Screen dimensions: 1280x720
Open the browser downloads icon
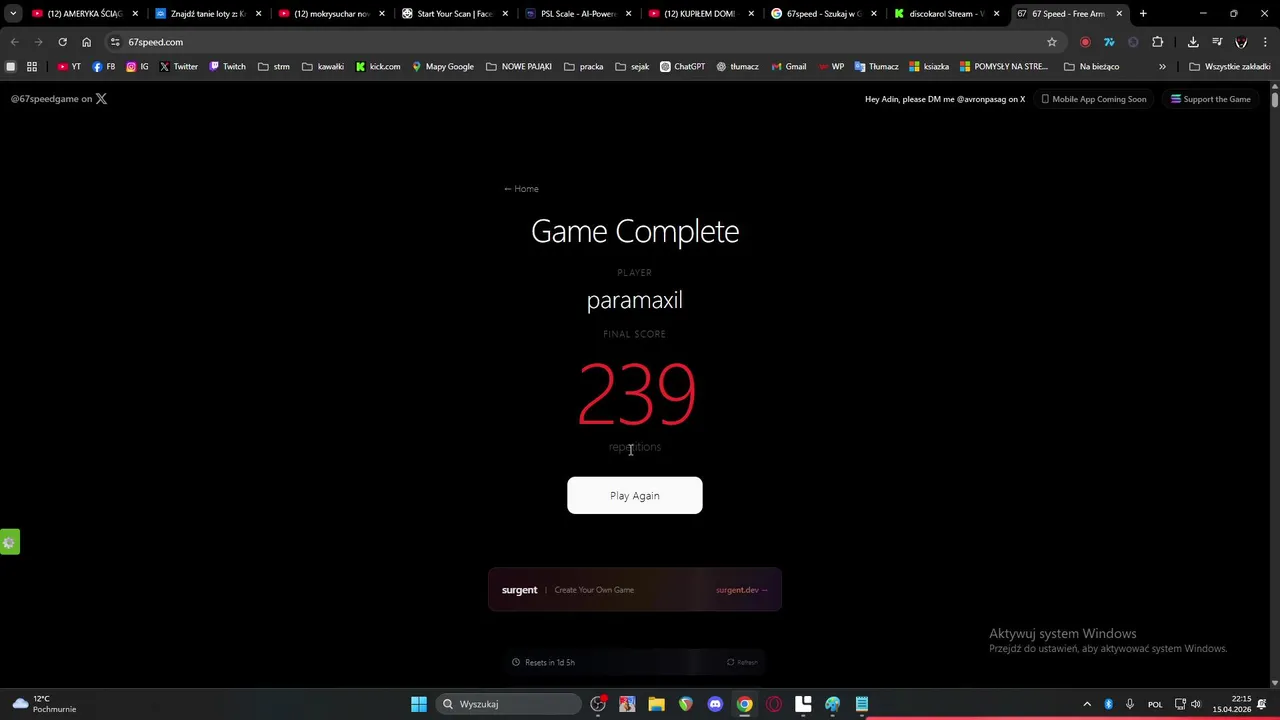pyautogui.click(x=1193, y=42)
